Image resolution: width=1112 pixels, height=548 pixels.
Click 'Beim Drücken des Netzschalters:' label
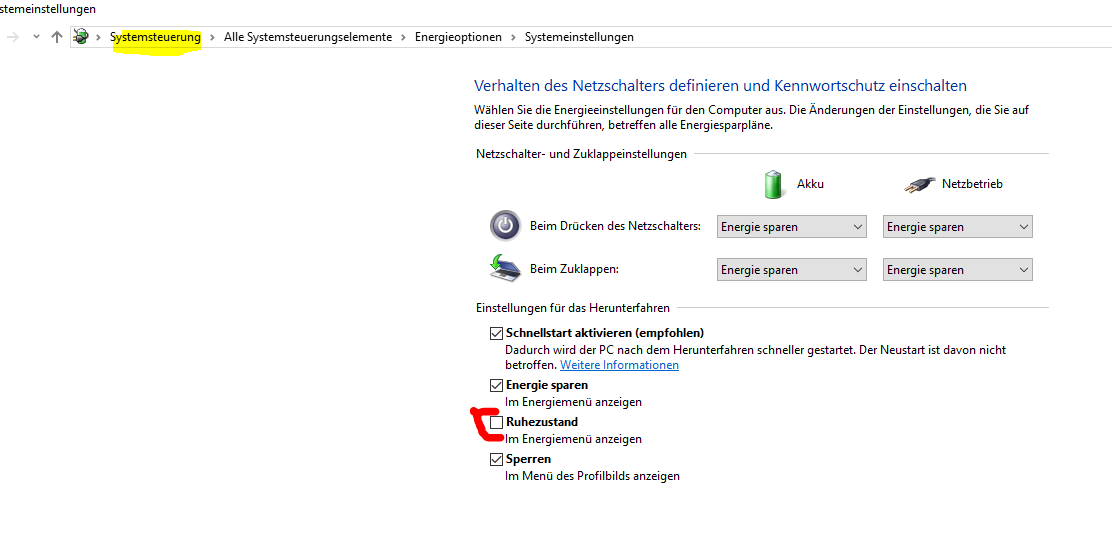(616, 226)
